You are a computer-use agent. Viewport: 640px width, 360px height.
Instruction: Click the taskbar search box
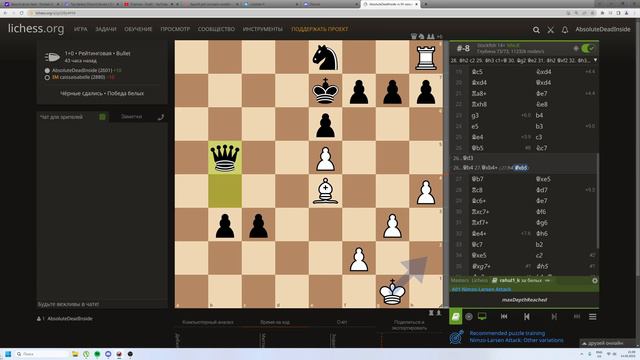[42, 354]
